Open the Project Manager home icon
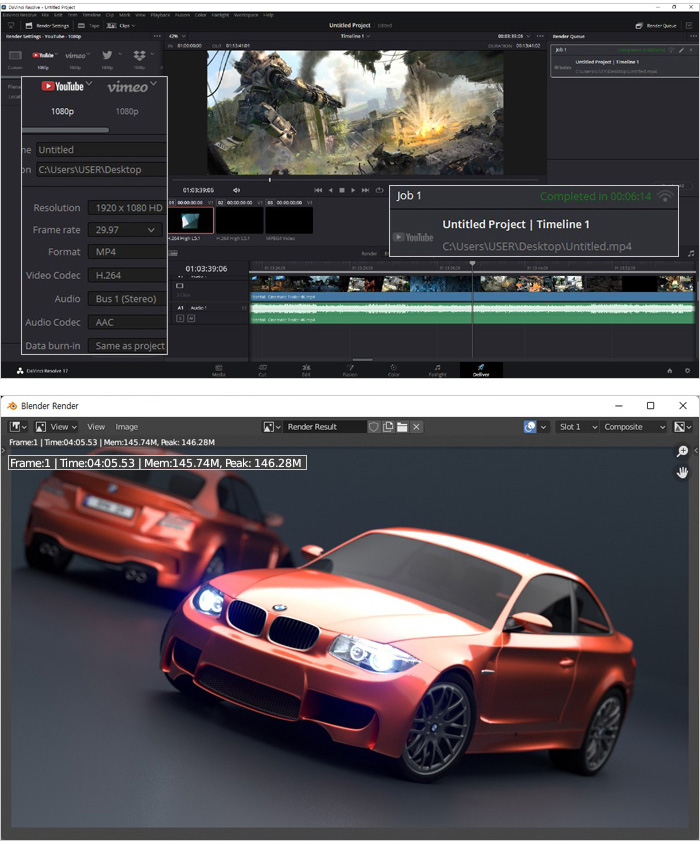The width and height of the screenshot is (700, 844). (x=669, y=370)
